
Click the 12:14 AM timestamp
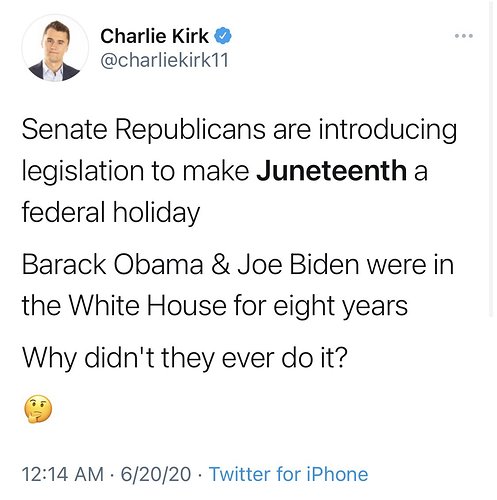[x=63, y=474]
